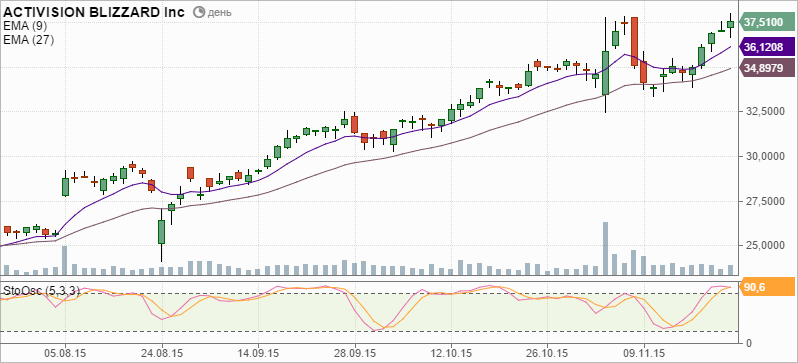798x363 pixels.
Task: Click the 32,5000 price axis label
Action: pos(766,111)
